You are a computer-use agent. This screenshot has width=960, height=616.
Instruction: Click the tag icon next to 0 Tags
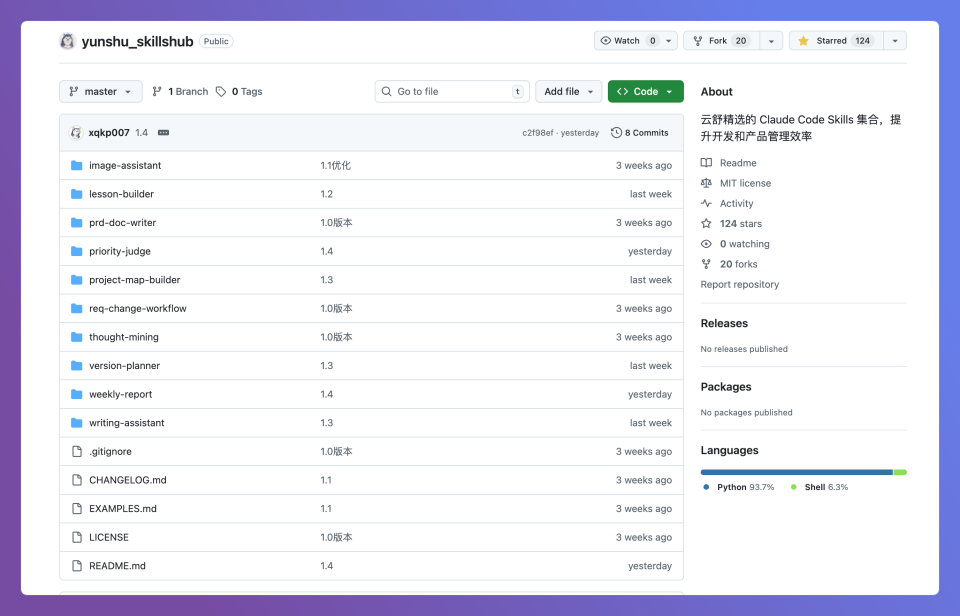pyautogui.click(x=221, y=91)
